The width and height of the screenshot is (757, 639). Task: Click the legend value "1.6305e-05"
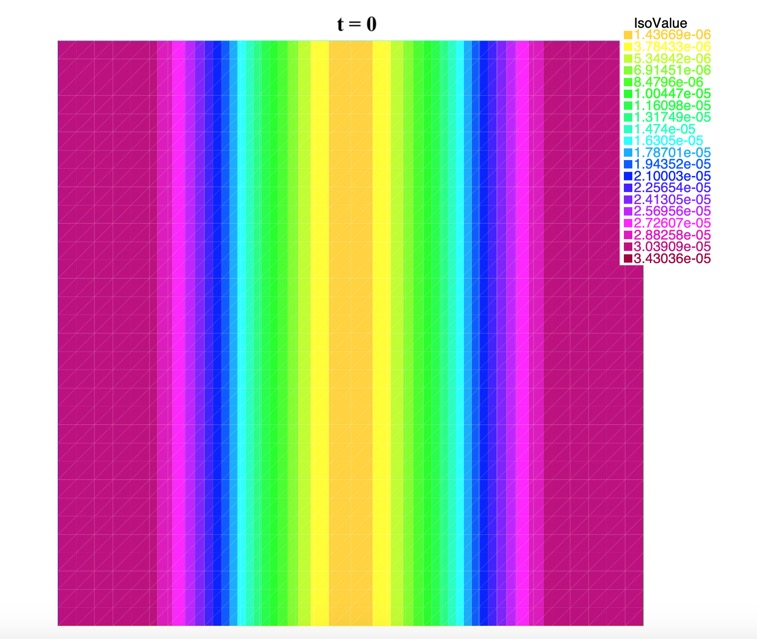tap(668, 141)
